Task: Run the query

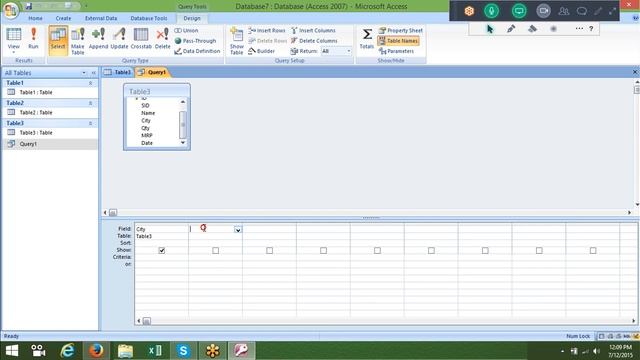Action: click(x=33, y=39)
